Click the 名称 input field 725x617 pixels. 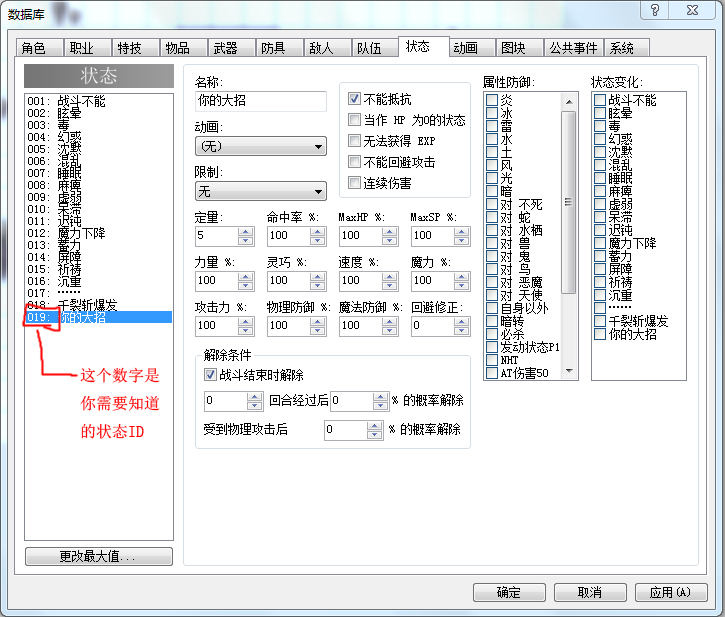[x=261, y=101]
